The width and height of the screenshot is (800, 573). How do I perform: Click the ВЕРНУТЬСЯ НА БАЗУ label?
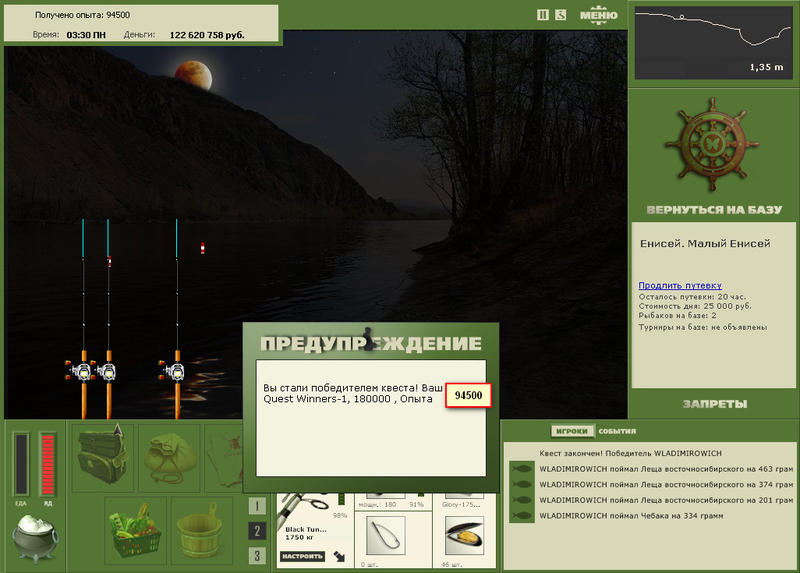[714, 210]
